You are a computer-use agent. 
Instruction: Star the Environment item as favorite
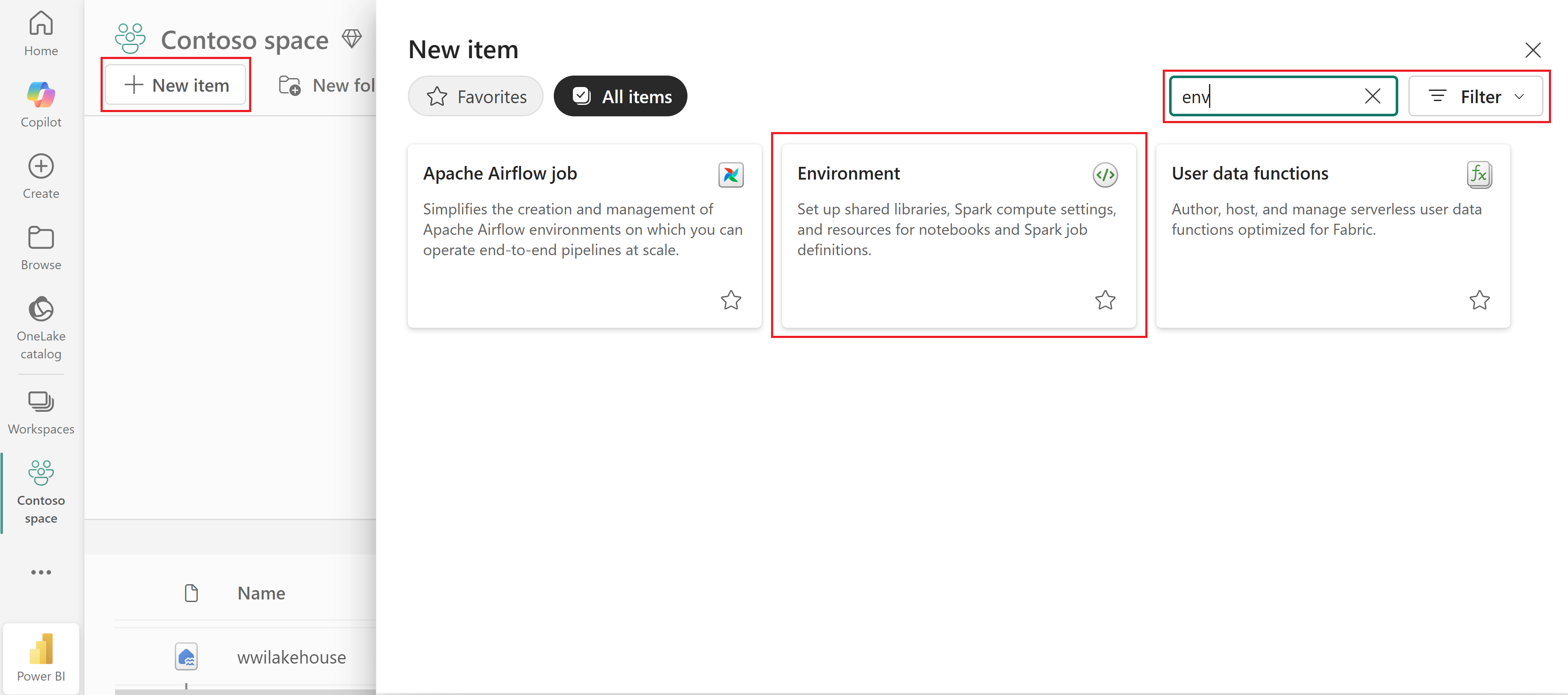click(1105, 300)
